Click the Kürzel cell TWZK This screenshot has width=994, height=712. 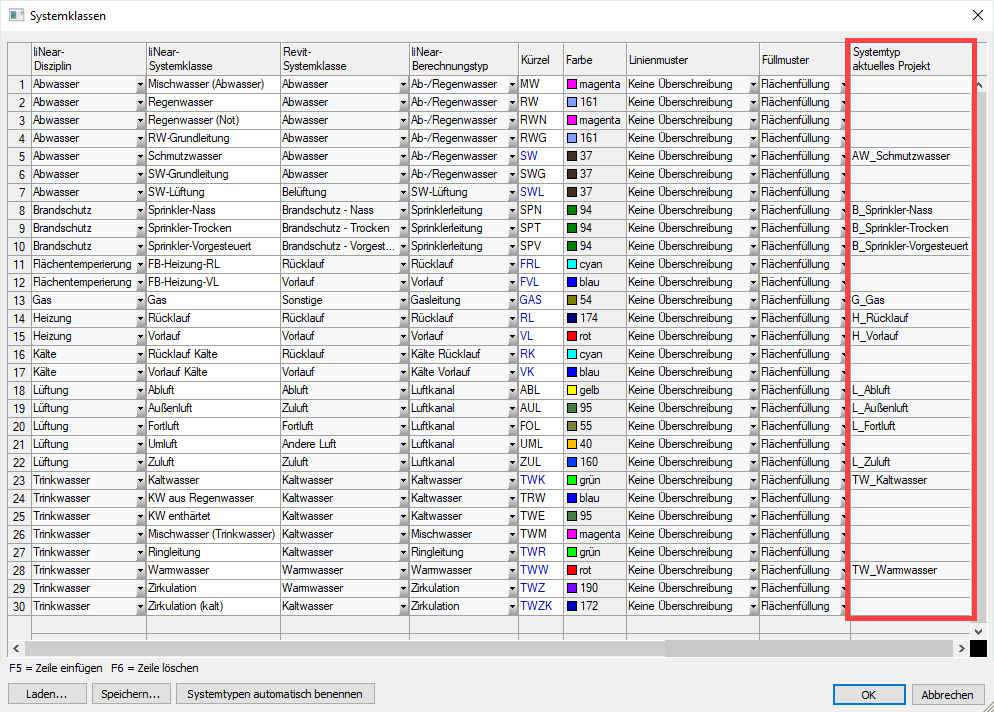click(541, 606)
